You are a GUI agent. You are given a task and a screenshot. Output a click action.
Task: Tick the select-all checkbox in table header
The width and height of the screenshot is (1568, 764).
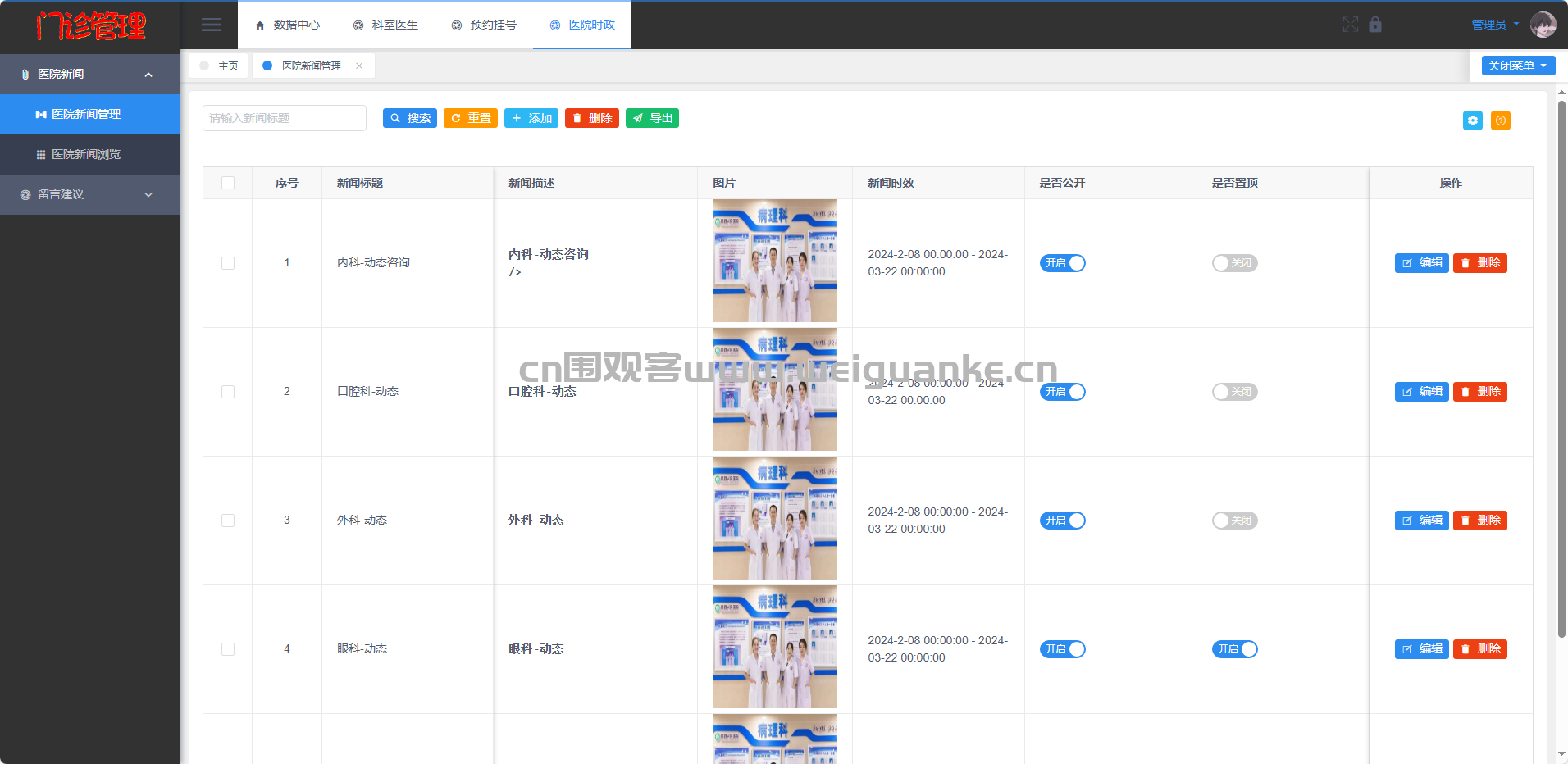pyautogui.click(x=228, y=183)
